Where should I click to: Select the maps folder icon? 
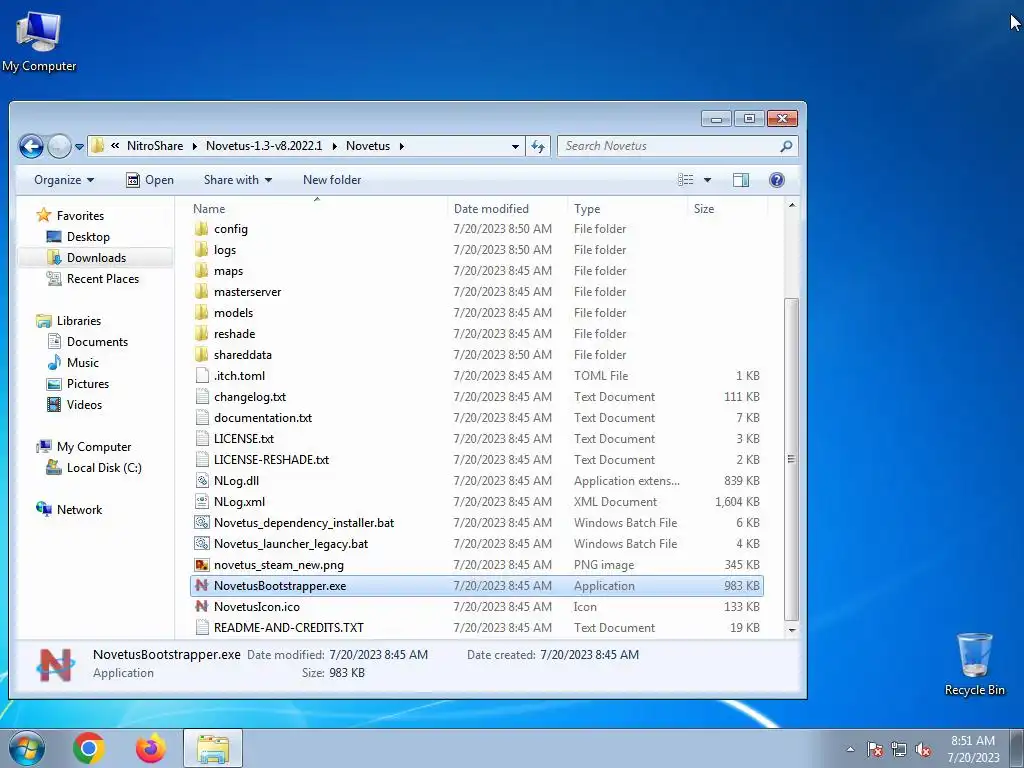[202, 270]
